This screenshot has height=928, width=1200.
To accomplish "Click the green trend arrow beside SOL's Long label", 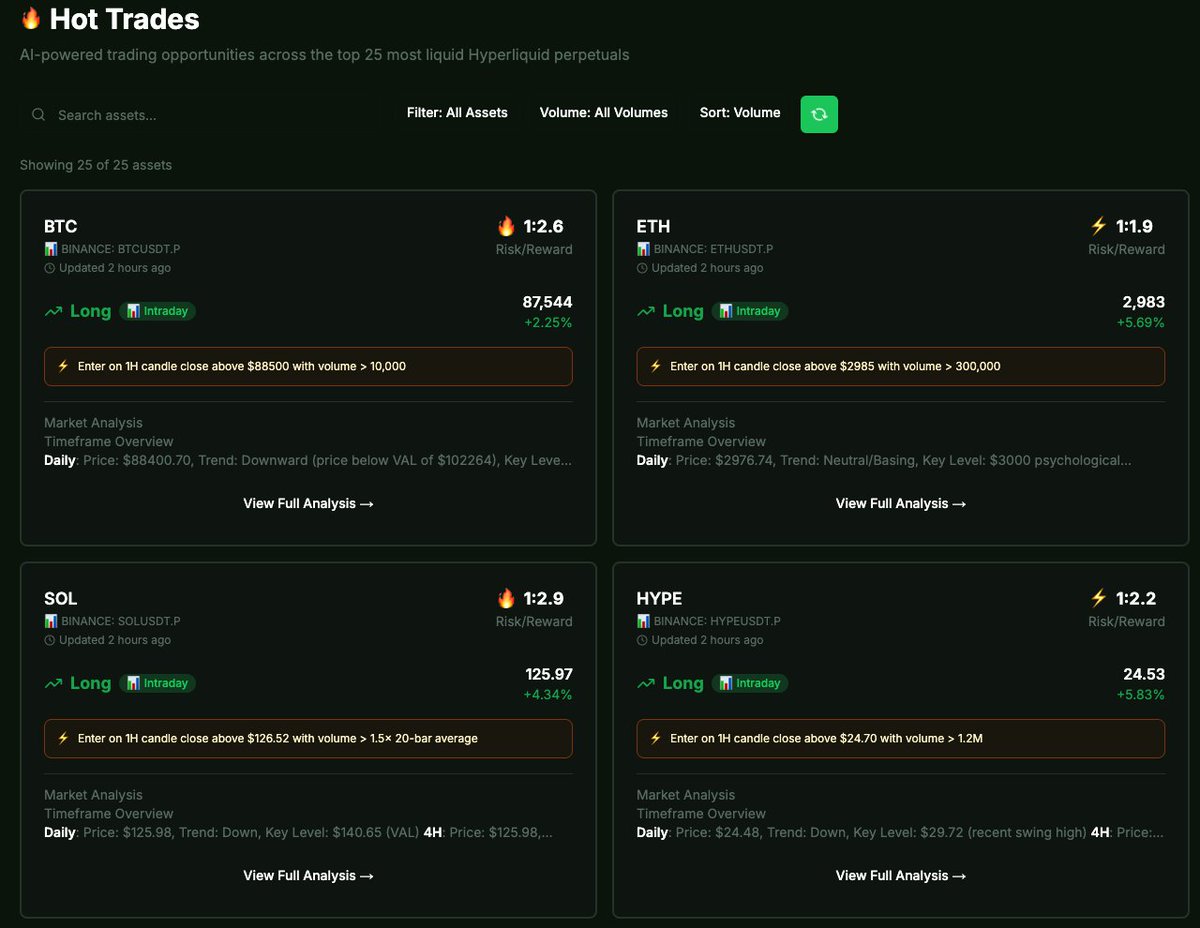I will click(x=51, y=683).
